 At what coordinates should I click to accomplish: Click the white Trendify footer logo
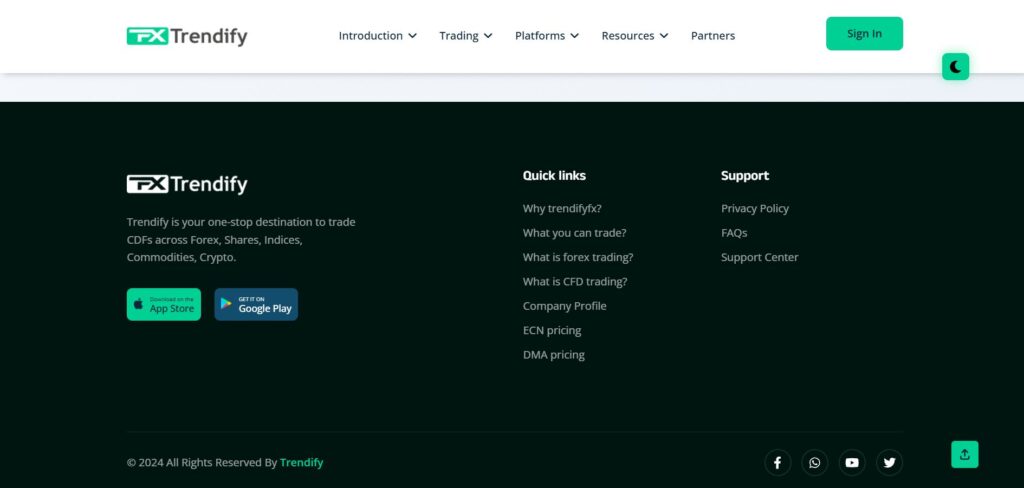187,184
